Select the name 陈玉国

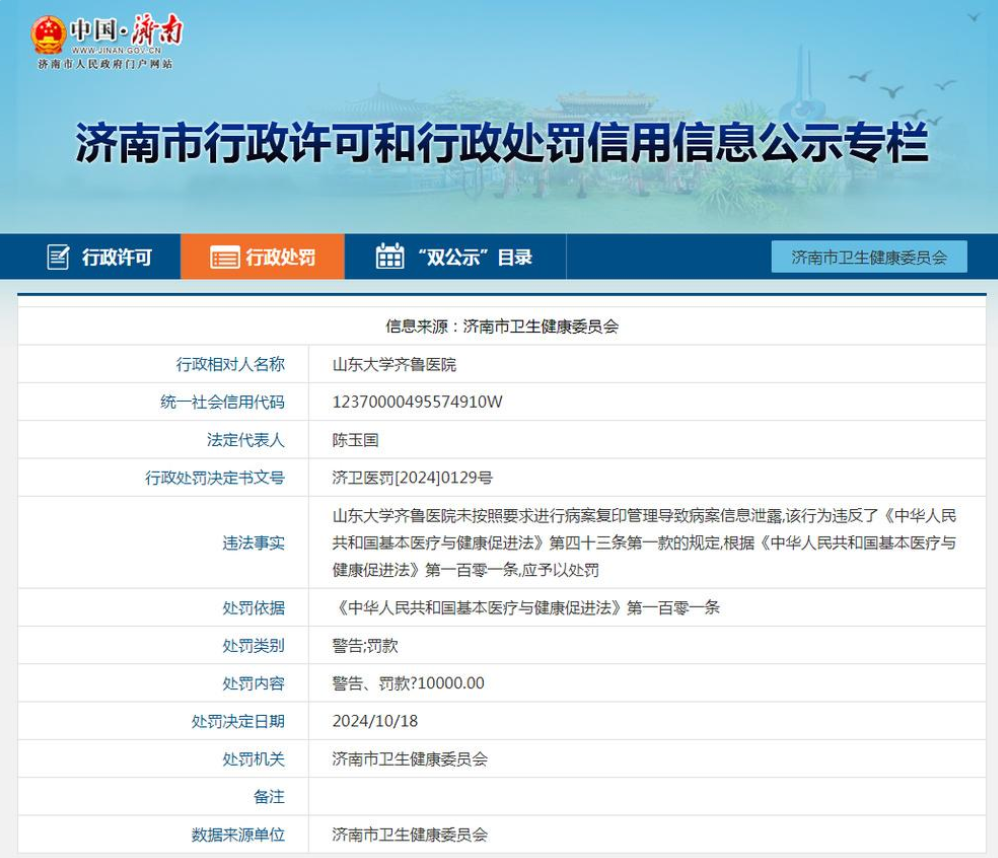tap(355, 440)
